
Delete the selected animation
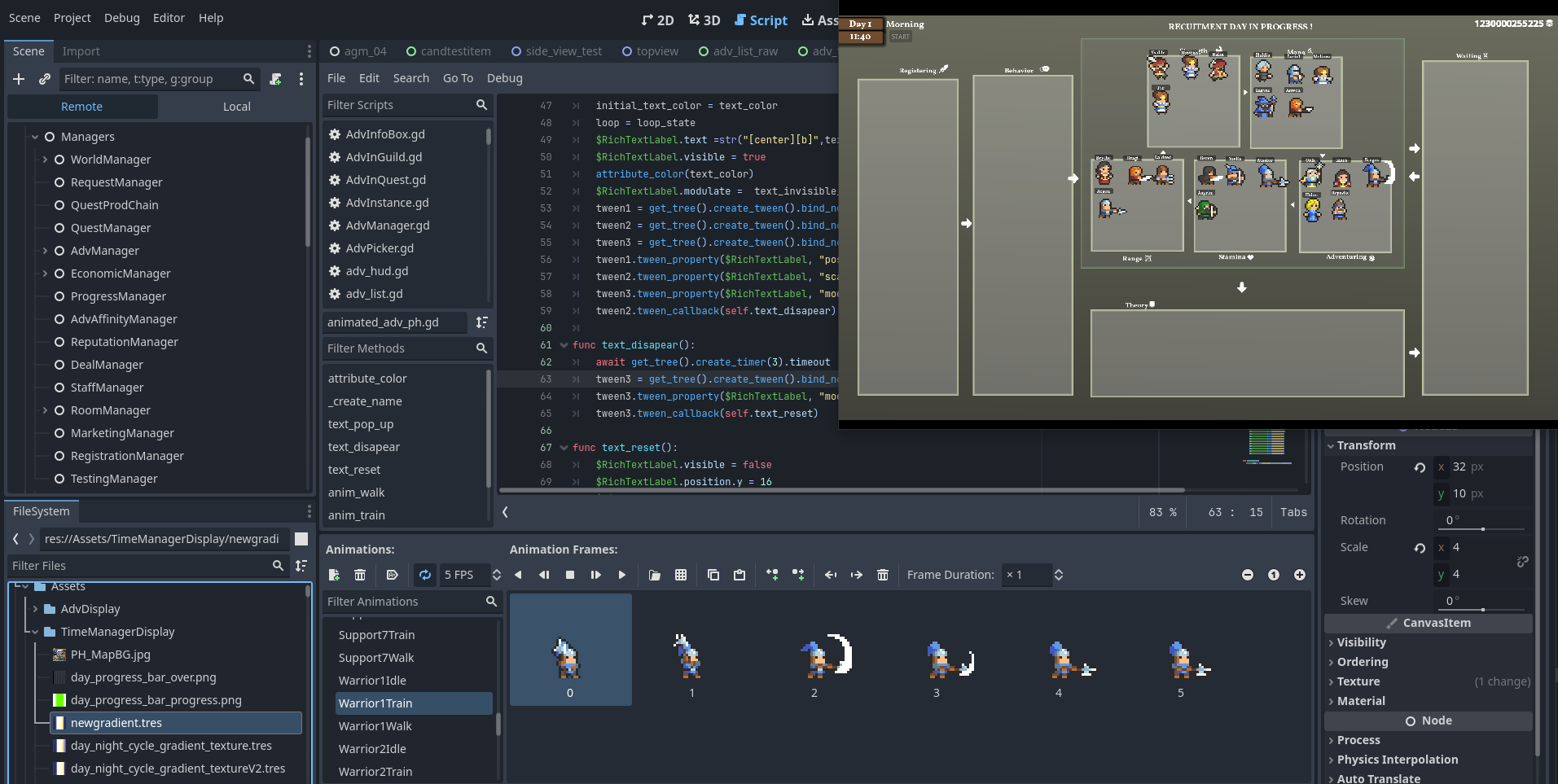pos(360,575)
